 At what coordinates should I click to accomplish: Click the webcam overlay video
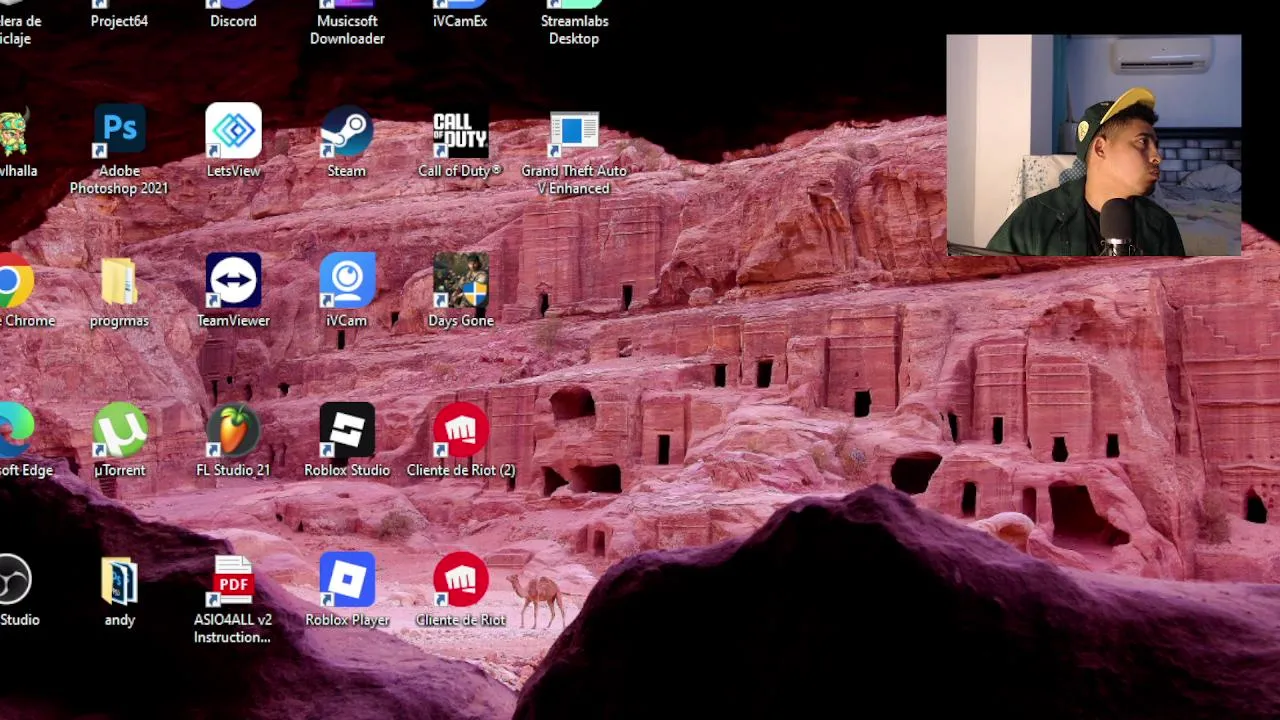click(x=1094, y=146)
